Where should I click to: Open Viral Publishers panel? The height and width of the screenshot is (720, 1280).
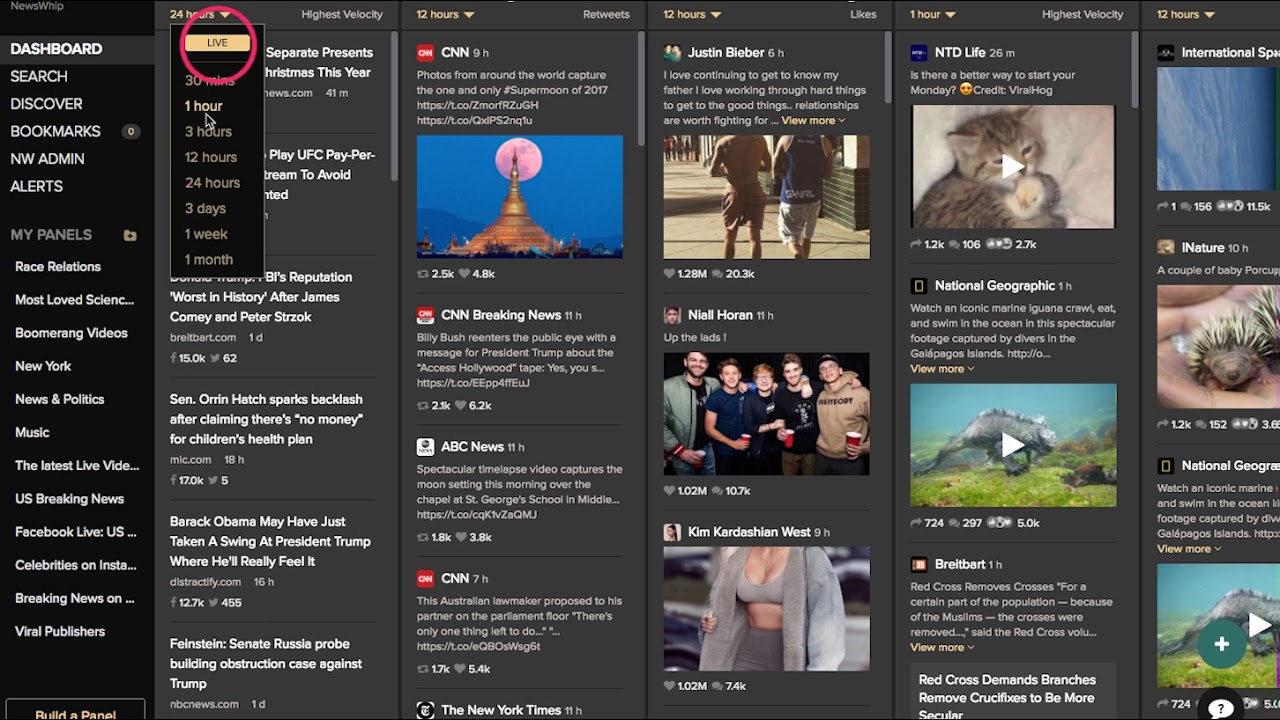60,631
